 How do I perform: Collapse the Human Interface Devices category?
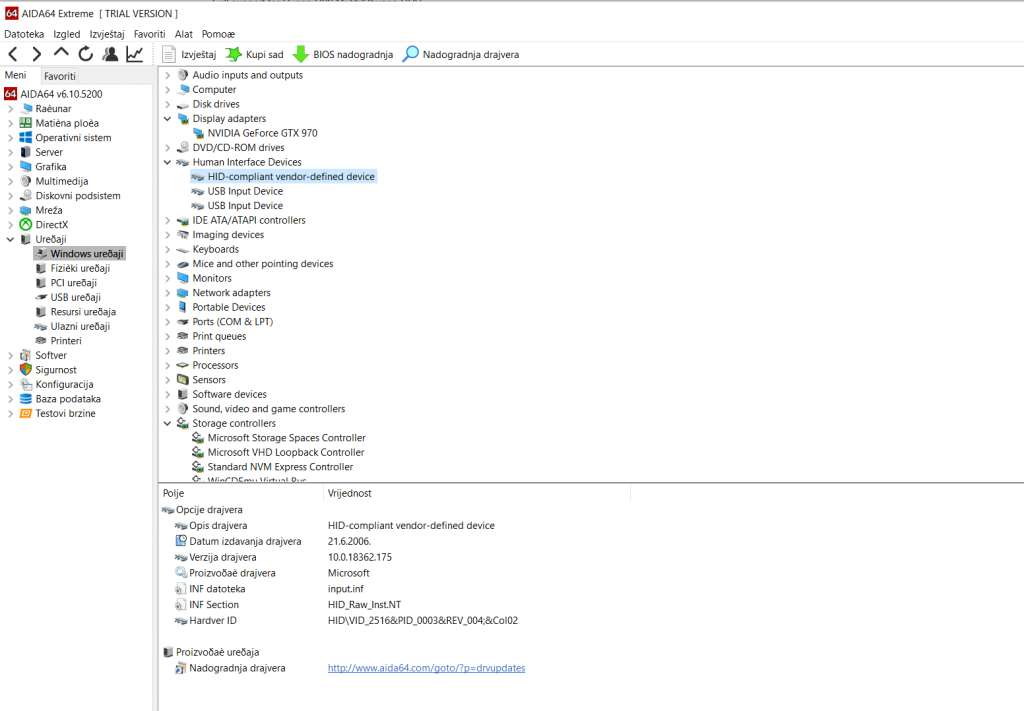pos(167,162)
